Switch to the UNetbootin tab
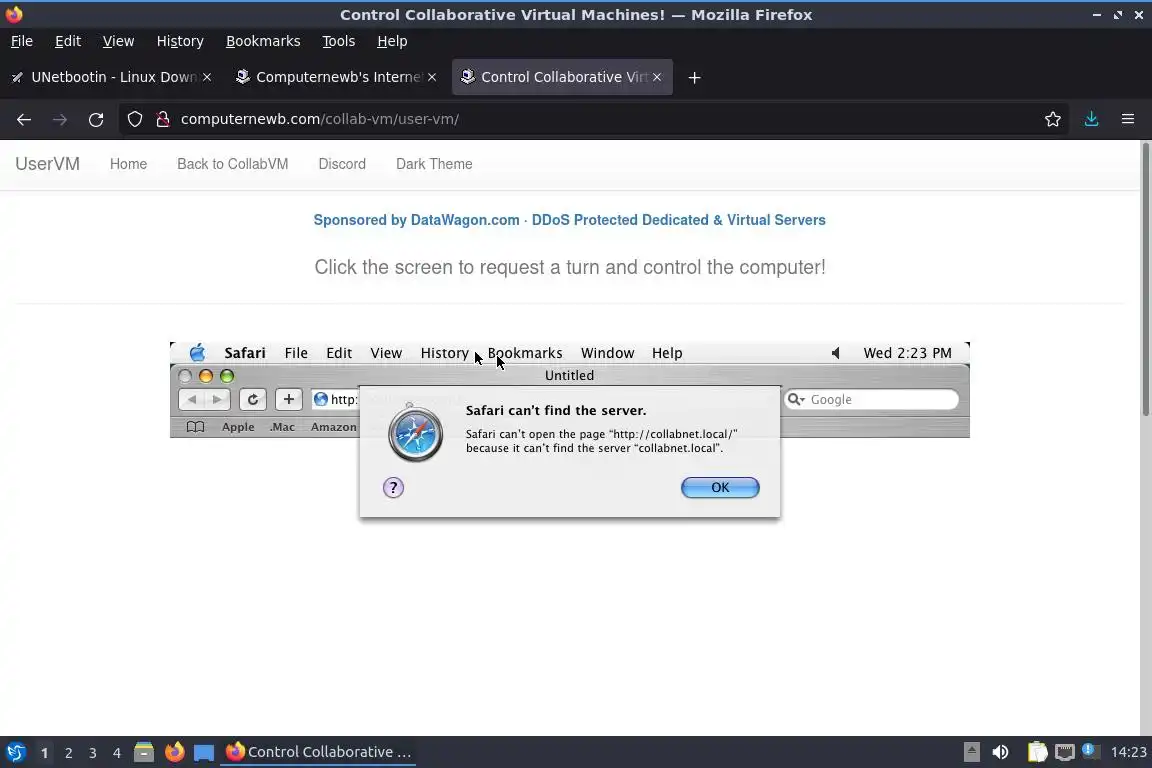This screenshot has height=768, width=1152. [110, 77]
